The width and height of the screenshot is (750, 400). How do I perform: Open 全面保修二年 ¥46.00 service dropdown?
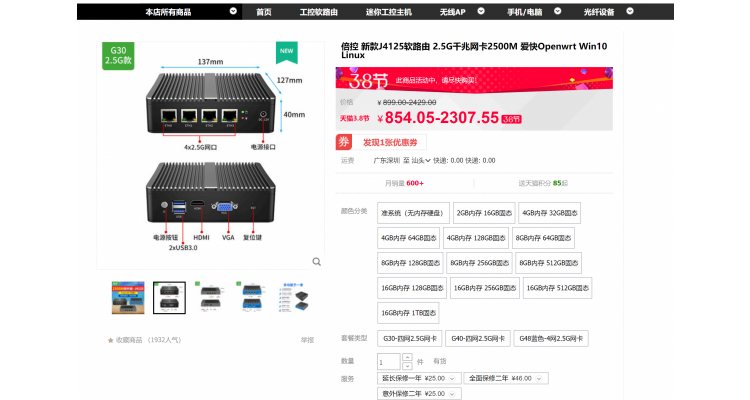tap(506, 378)
